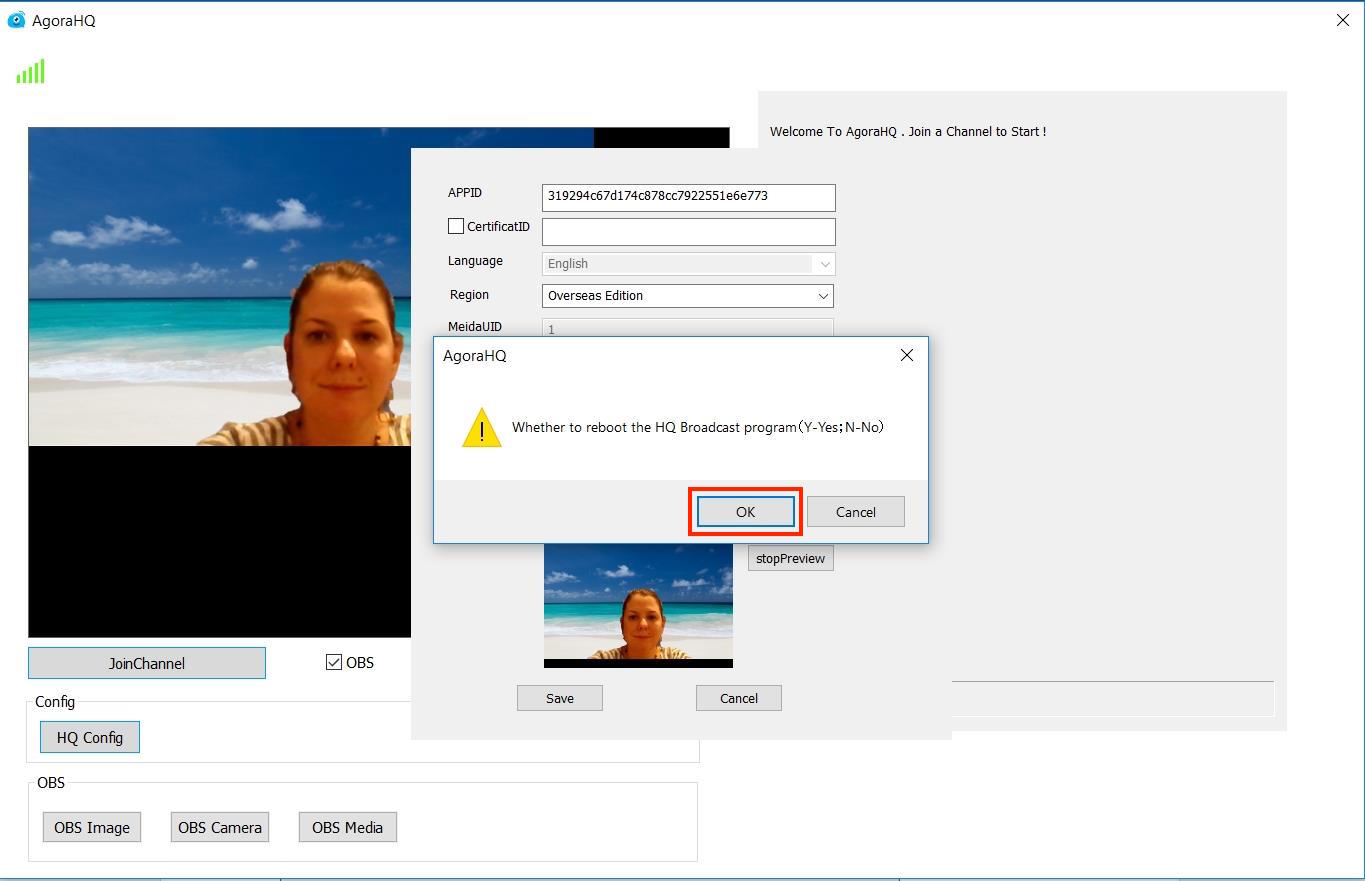Cancel the config panel
The width and height of the screenshot is (1365, 881).
(739, 698)
